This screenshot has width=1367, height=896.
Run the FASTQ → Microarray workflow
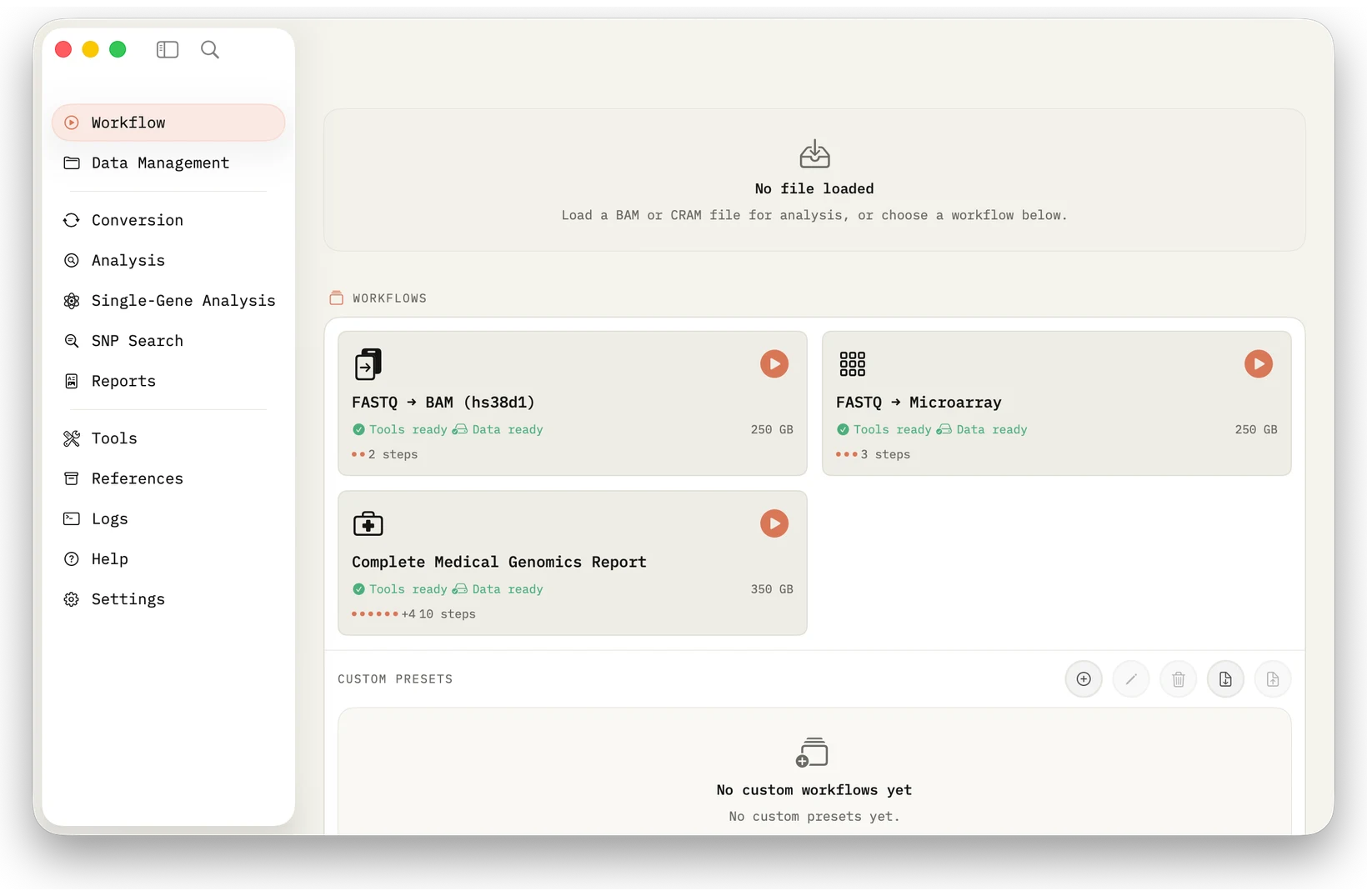click(x=1259, y=364)
